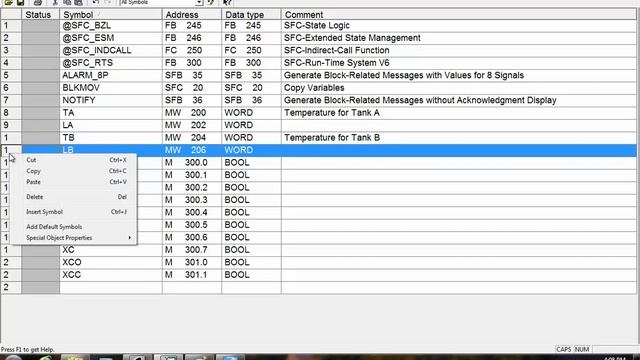Select the XC symbol cell
Viewport: 640px width, 360px height.
[x=111, y=250]
